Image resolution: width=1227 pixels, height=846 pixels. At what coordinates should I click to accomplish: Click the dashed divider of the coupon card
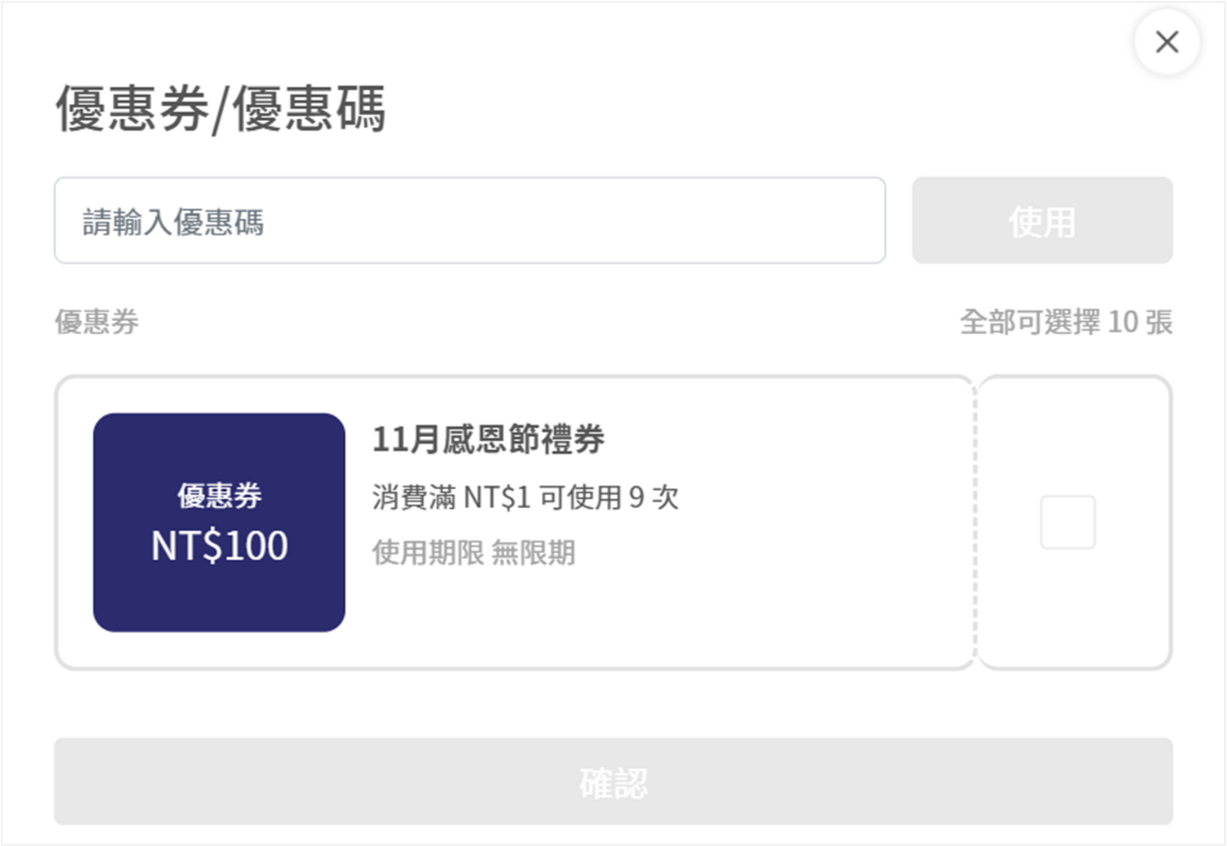coord(975,522)
